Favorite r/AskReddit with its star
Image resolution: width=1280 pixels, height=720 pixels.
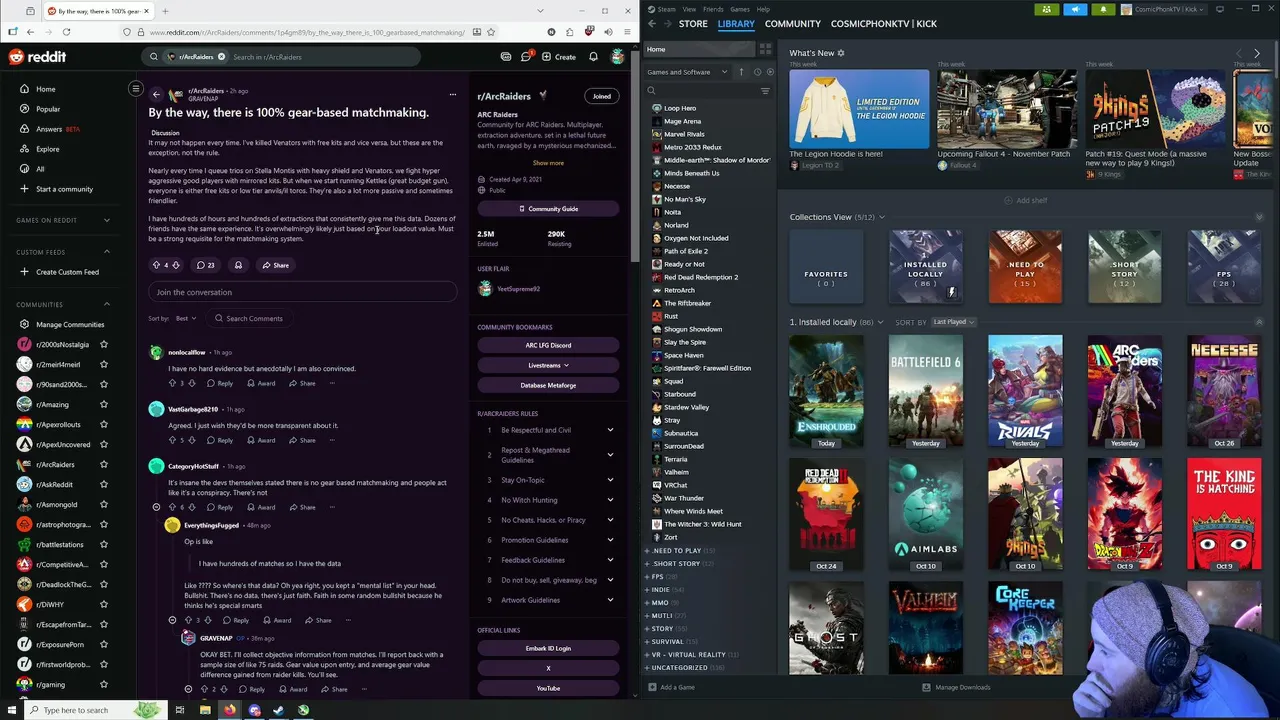[x=103, y=484]
